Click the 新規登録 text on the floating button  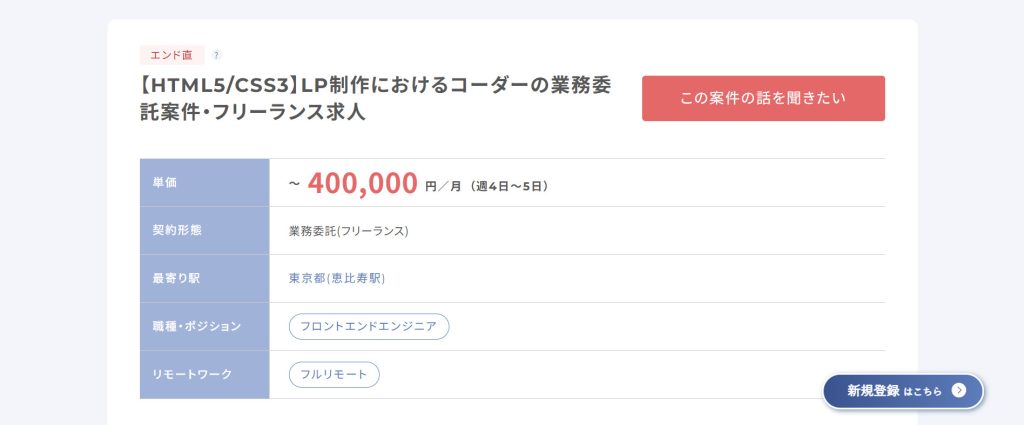pyautogui.click(x=873, y=391)
